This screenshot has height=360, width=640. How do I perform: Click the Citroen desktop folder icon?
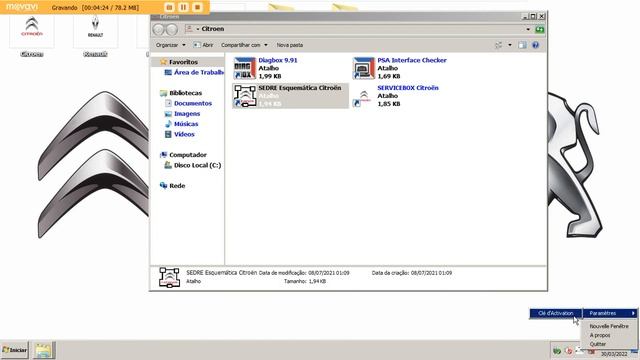tap(32, 36)
